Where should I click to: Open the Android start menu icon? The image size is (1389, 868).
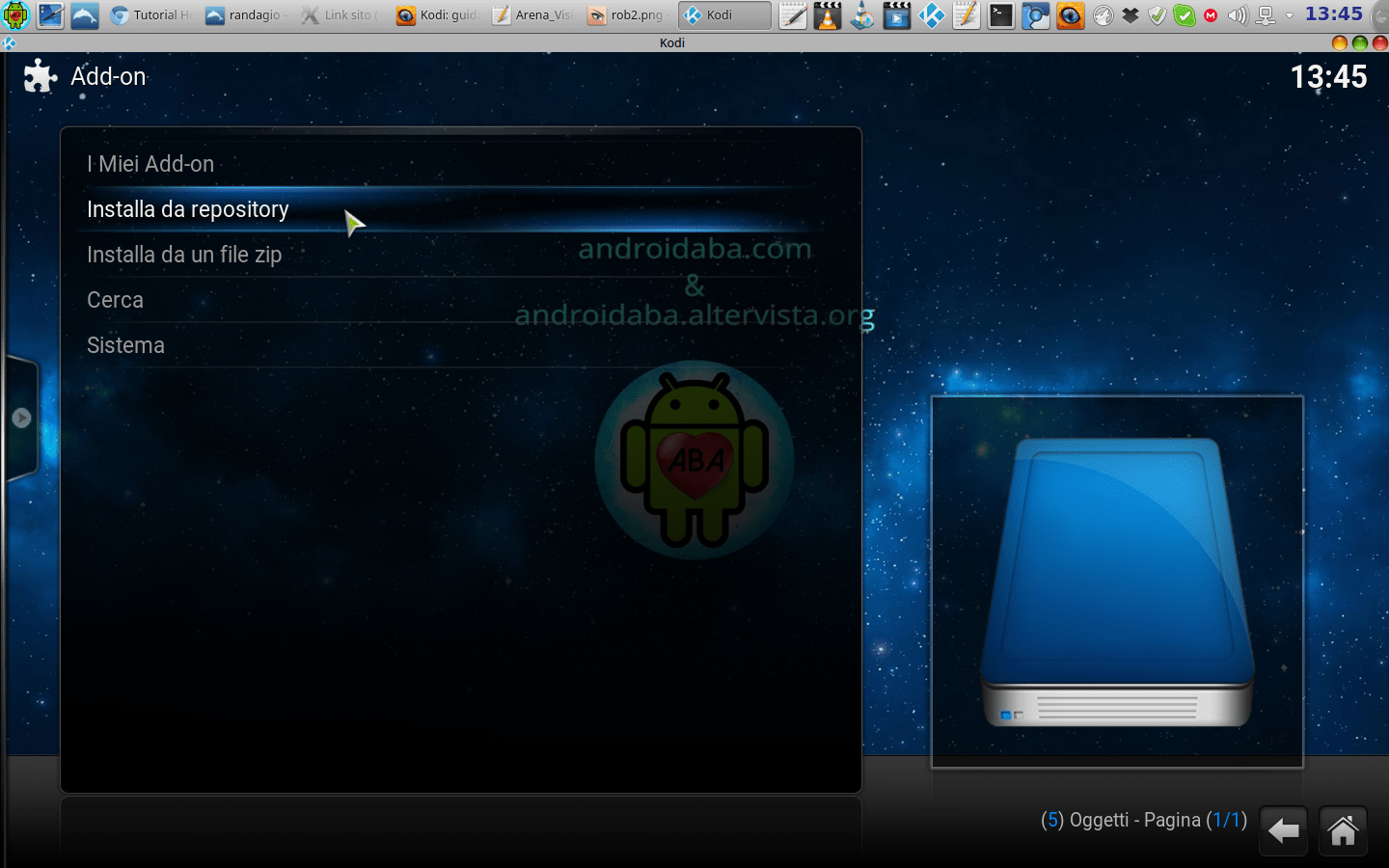point(15,14)
